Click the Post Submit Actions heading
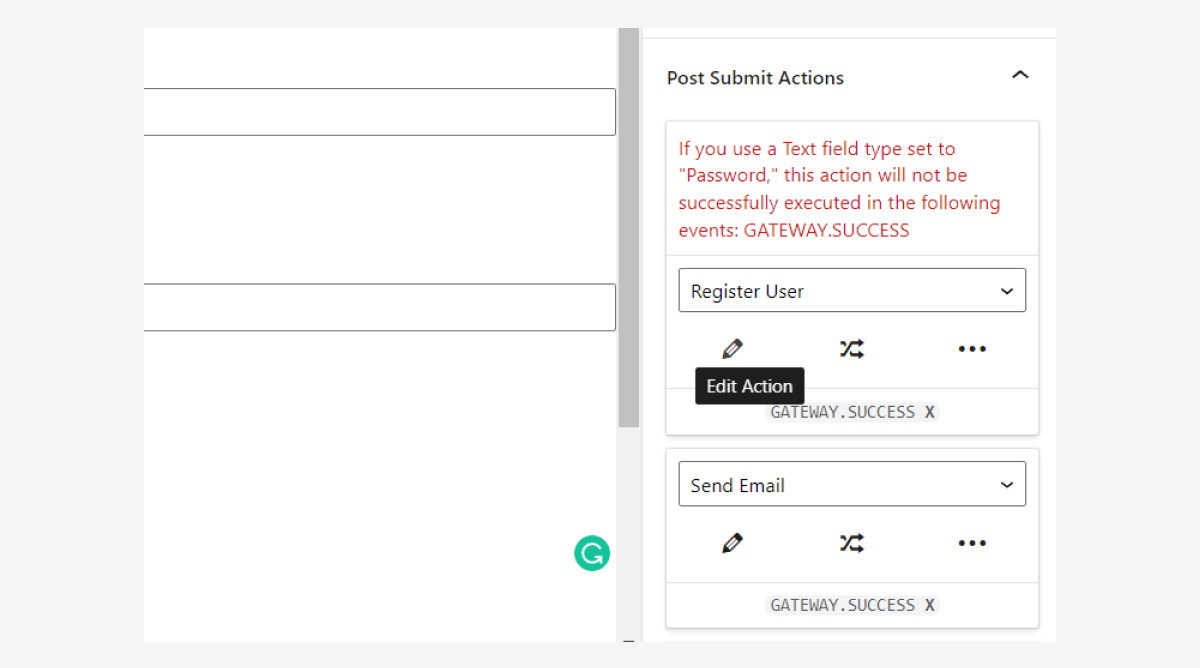This screenshot has width=1200, height=668. click(x=755, y=78)
